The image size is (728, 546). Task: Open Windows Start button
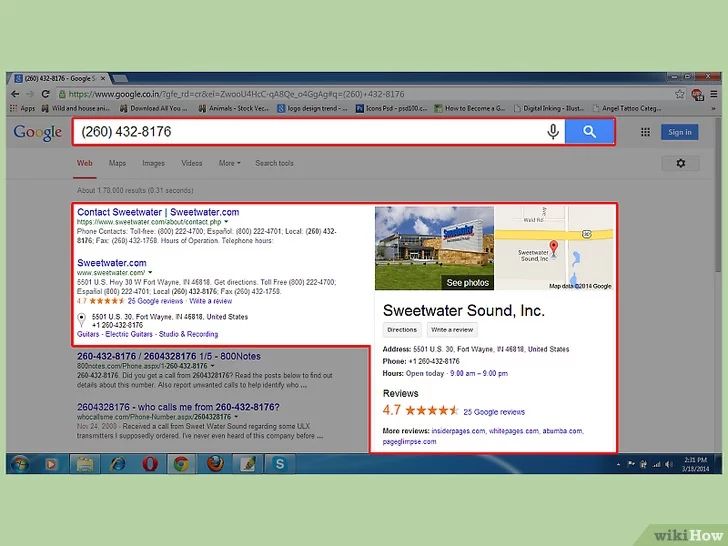(20, 464)
